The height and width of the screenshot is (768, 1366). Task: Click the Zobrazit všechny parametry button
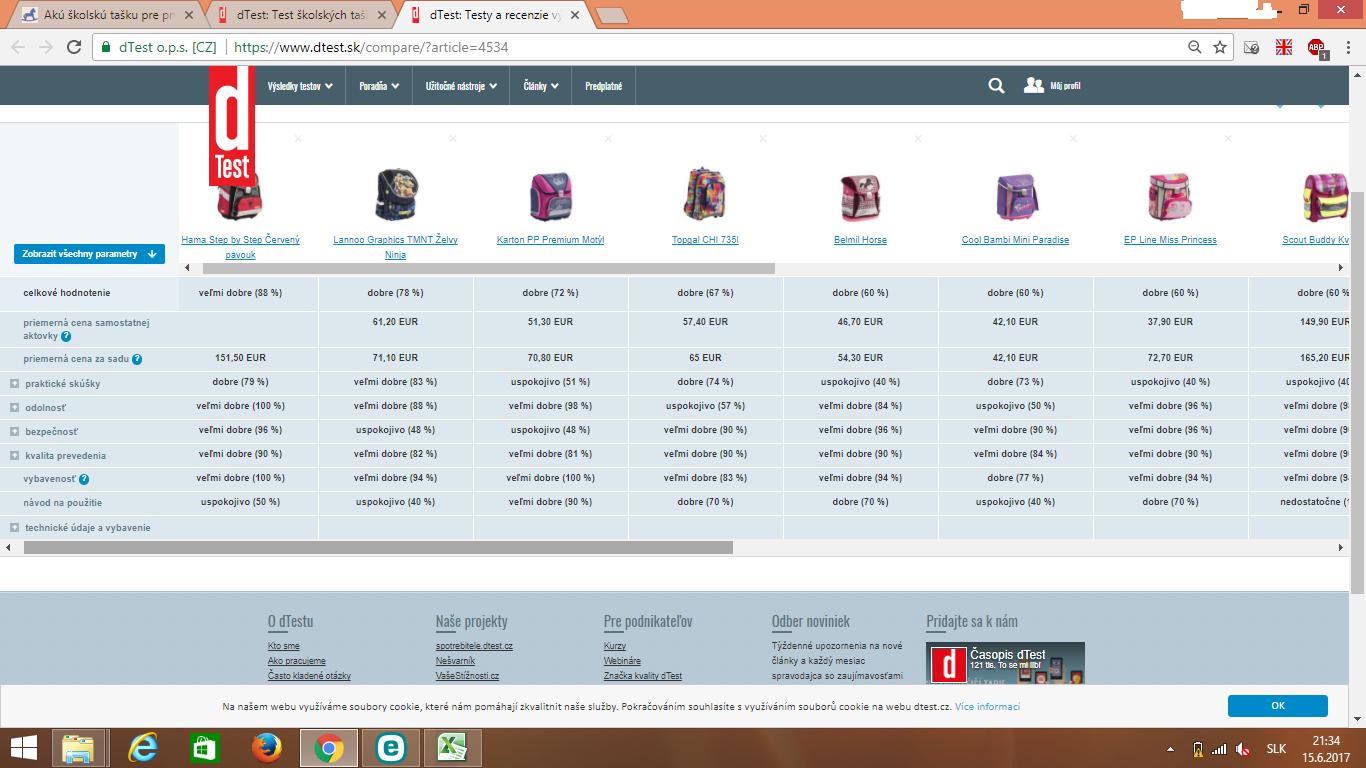[89, 254]
